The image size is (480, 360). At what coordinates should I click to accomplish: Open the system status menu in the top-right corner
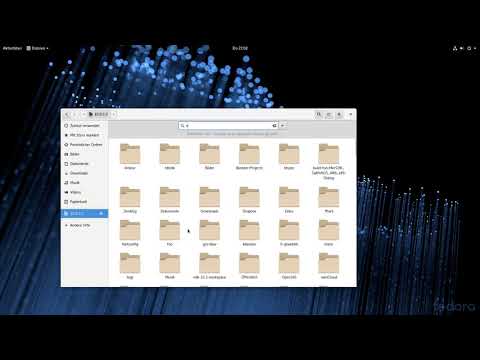tap(464, 48)
